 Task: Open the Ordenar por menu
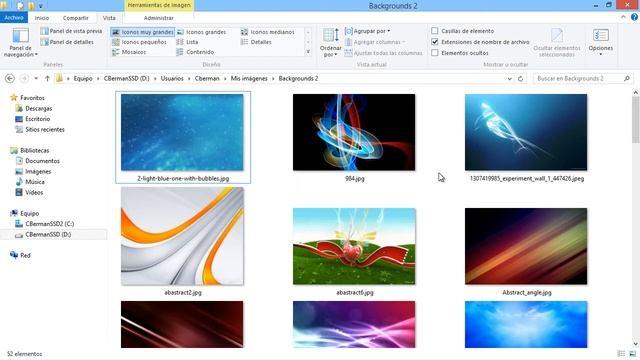point(331,43)
